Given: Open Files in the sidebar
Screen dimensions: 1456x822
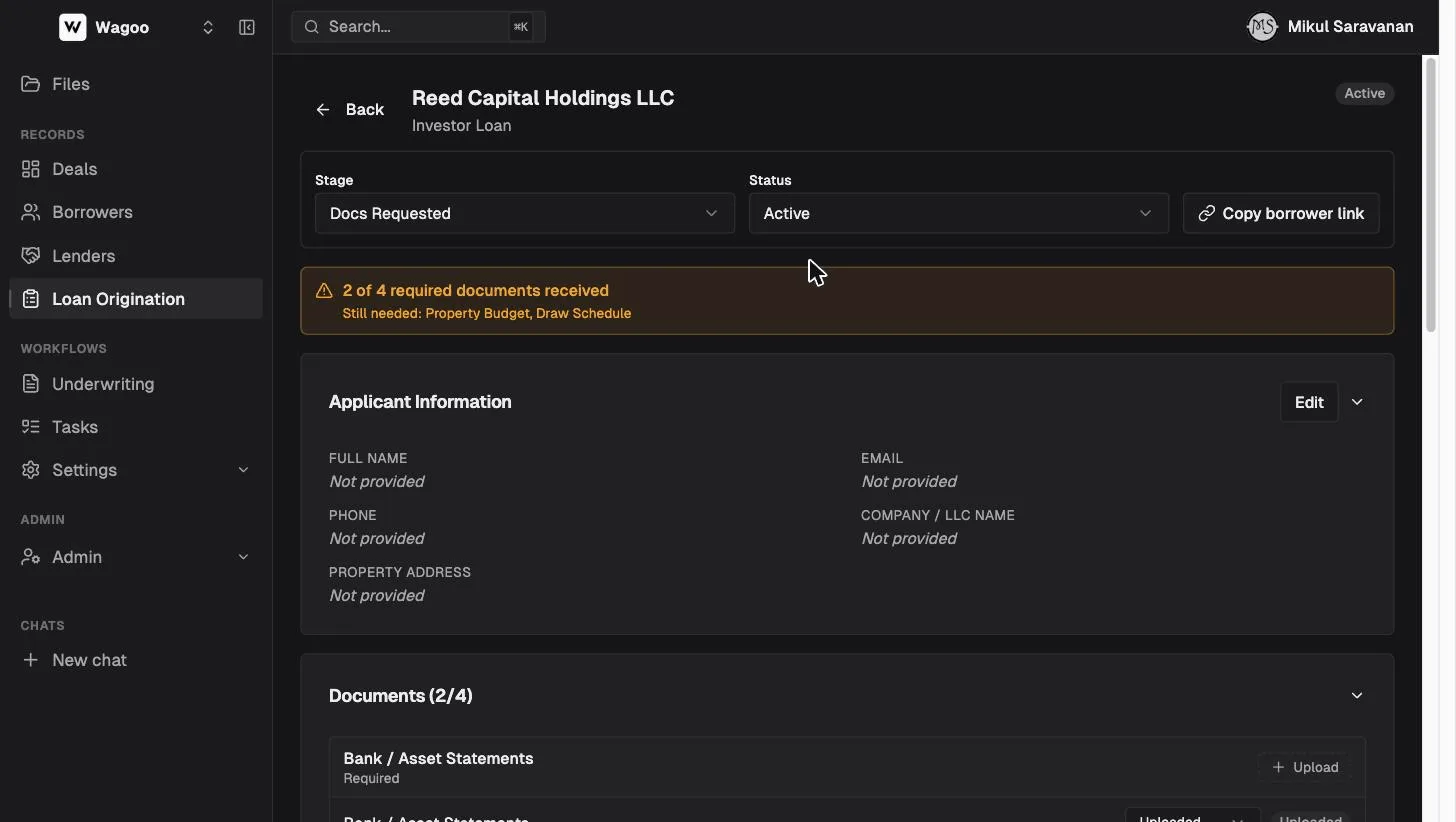Looking at the screenshot, I should pyautogui.click(x=136, y=84).
